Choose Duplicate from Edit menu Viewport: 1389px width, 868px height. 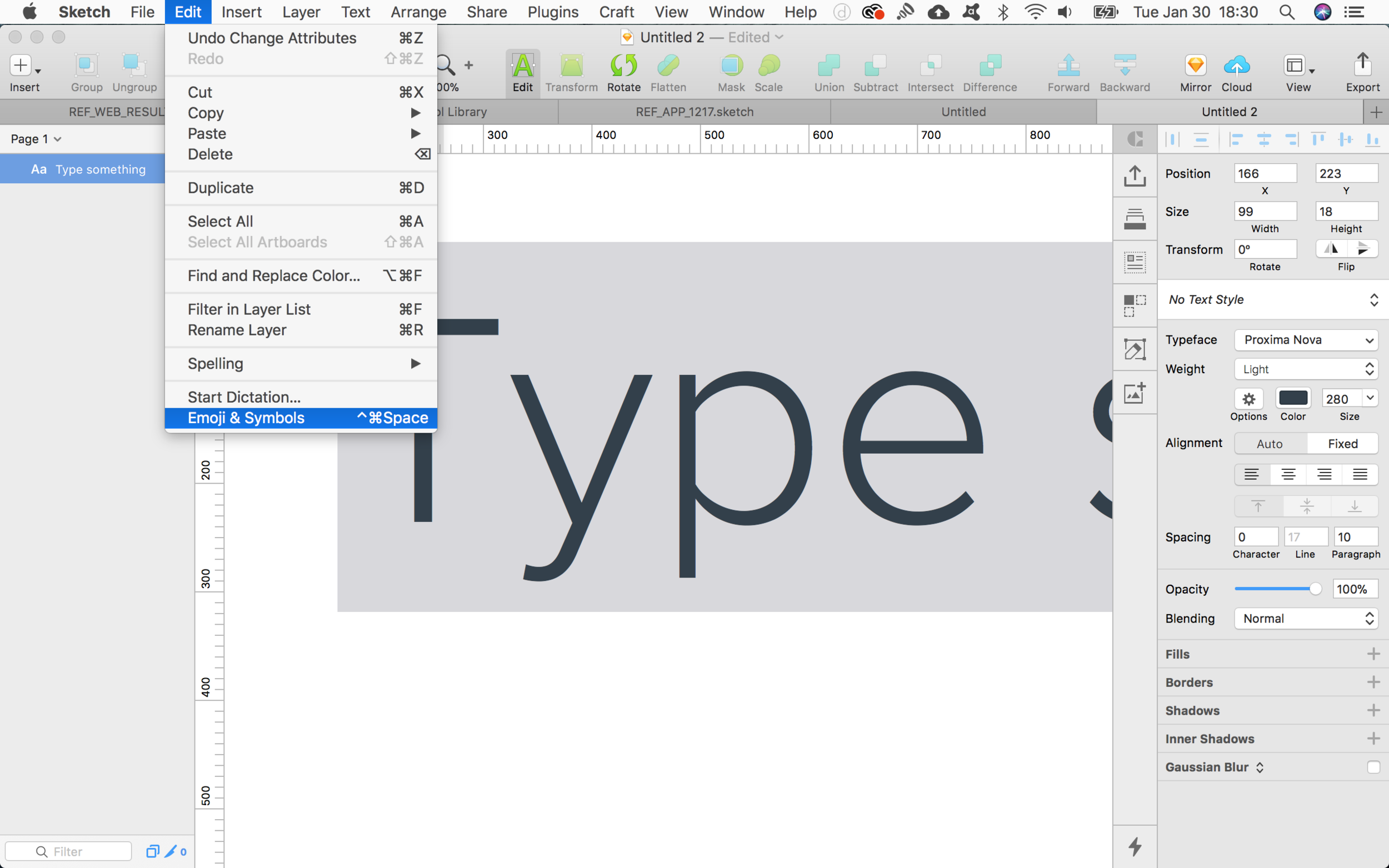(x=301, y=188)
